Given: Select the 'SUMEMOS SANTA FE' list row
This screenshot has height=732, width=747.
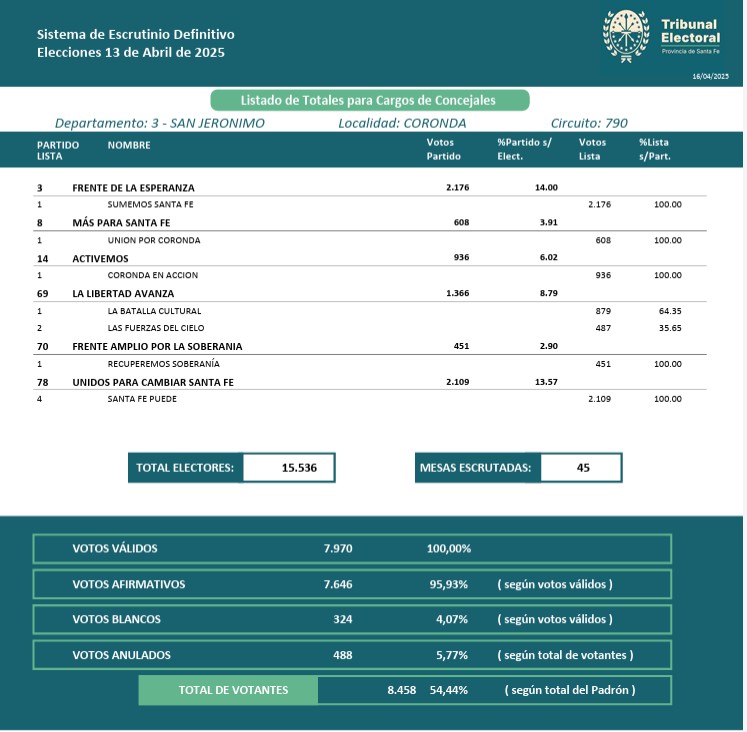Looking at the screenshot, I should (x=370, y=204).
